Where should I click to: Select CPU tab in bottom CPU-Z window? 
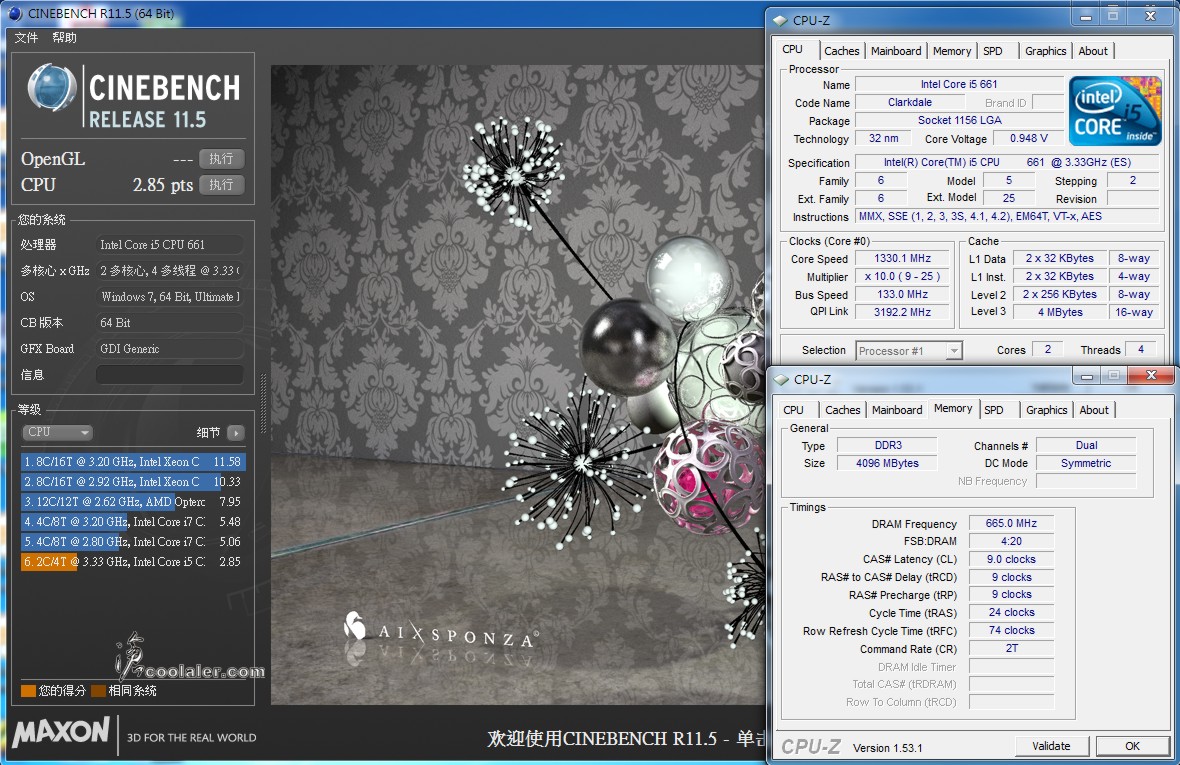click(x=793, y=410)
